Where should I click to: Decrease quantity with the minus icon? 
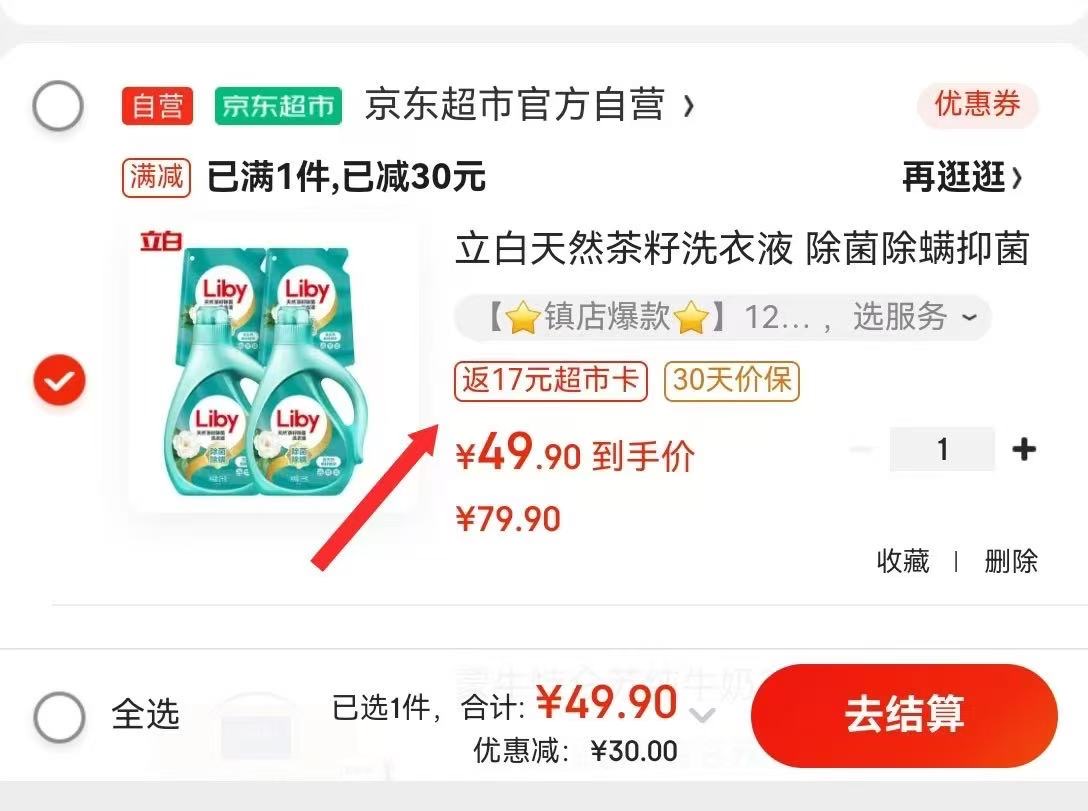[x=861, y=449]
